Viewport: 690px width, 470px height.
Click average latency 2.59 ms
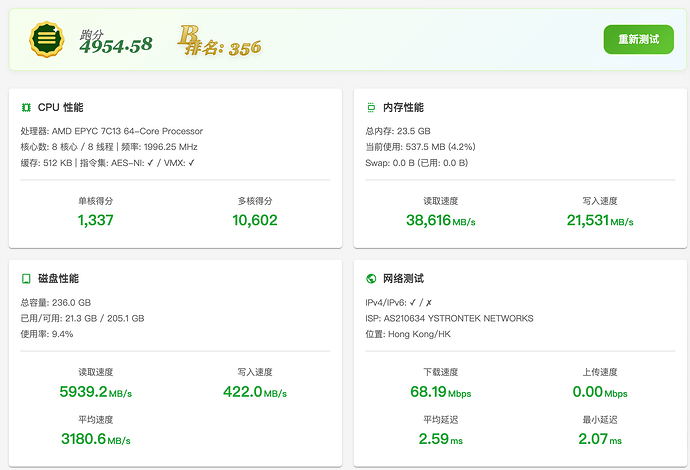(x=440, y=439)
